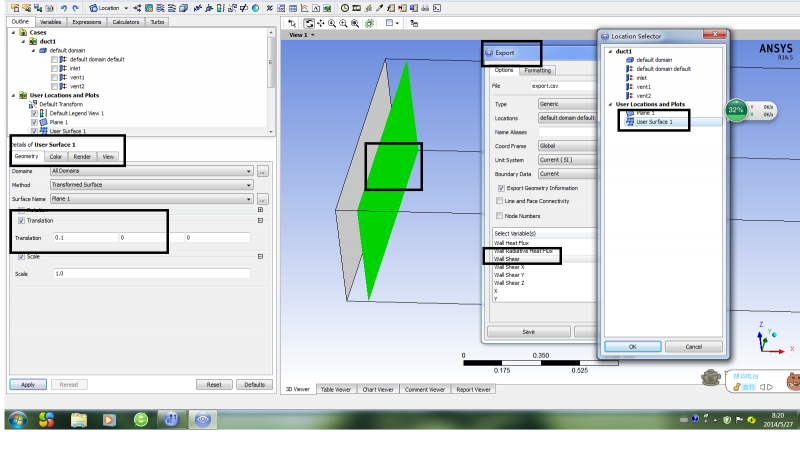Toggle Export Geometry Information checkbox
The height and width of the screenshot is (449, 800).
tap(501, 188)
